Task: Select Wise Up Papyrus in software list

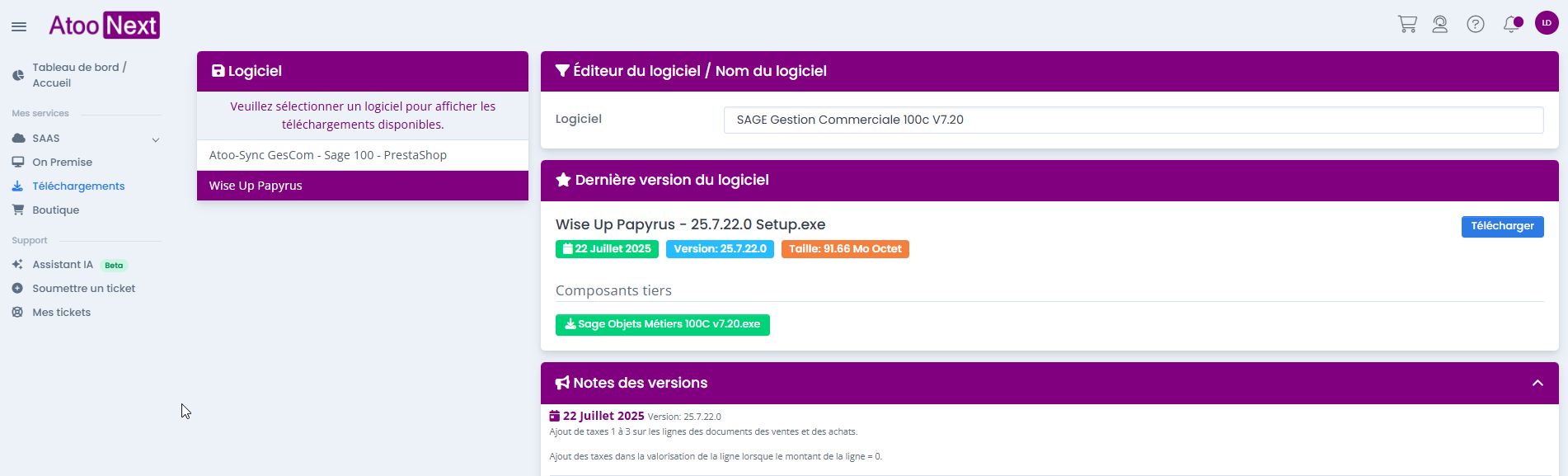Action: point(362,186)
